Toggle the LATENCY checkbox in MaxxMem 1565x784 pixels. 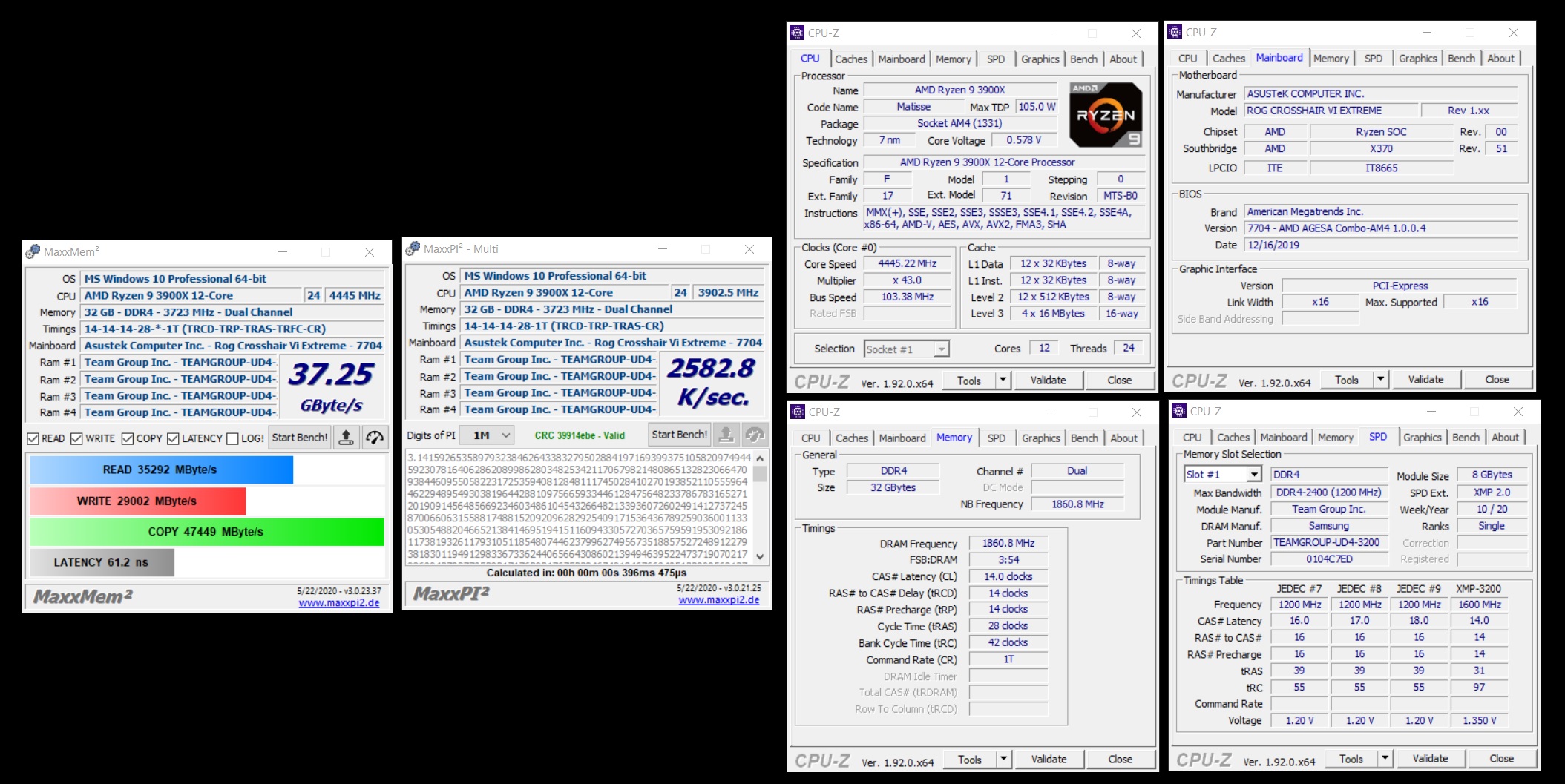tap(173, 438)
